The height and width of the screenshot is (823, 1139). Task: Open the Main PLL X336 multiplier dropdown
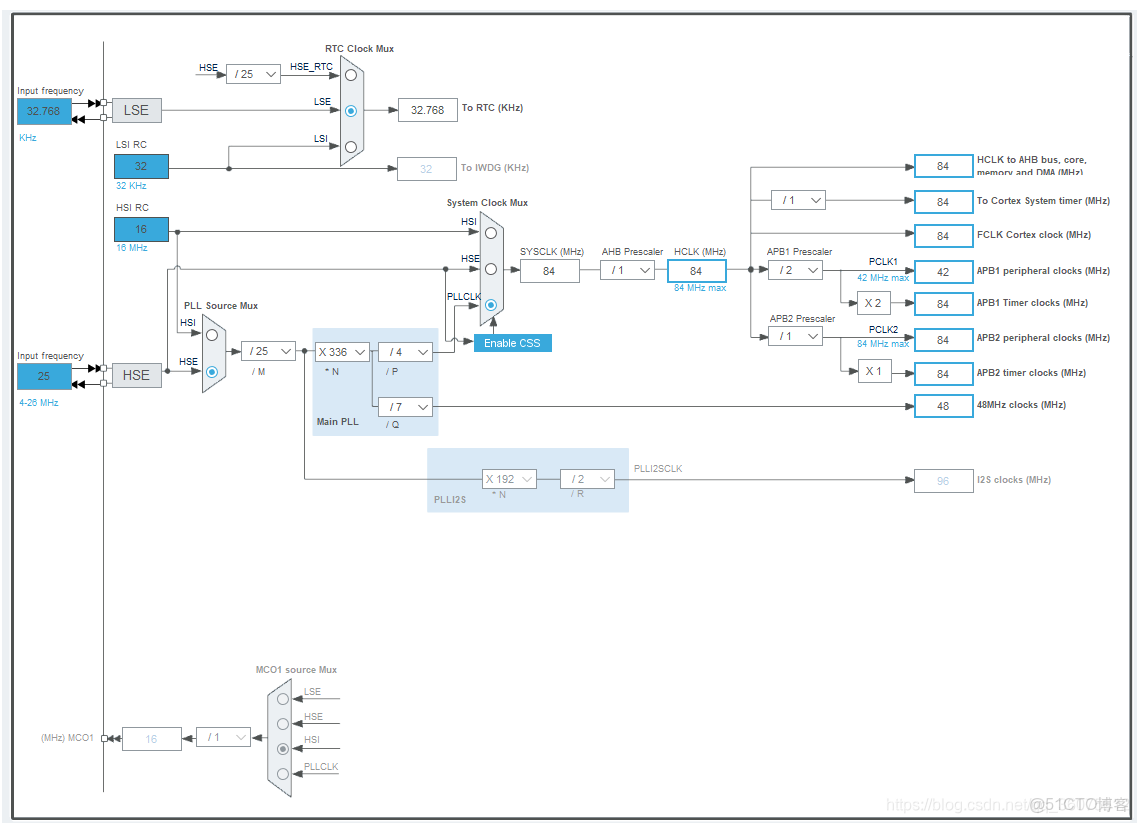pos(341,351)
